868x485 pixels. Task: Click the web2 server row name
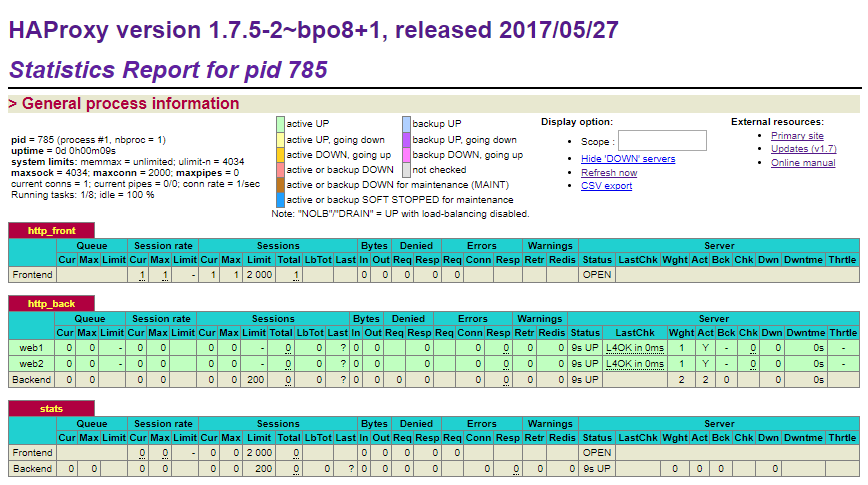click(32, 364)
